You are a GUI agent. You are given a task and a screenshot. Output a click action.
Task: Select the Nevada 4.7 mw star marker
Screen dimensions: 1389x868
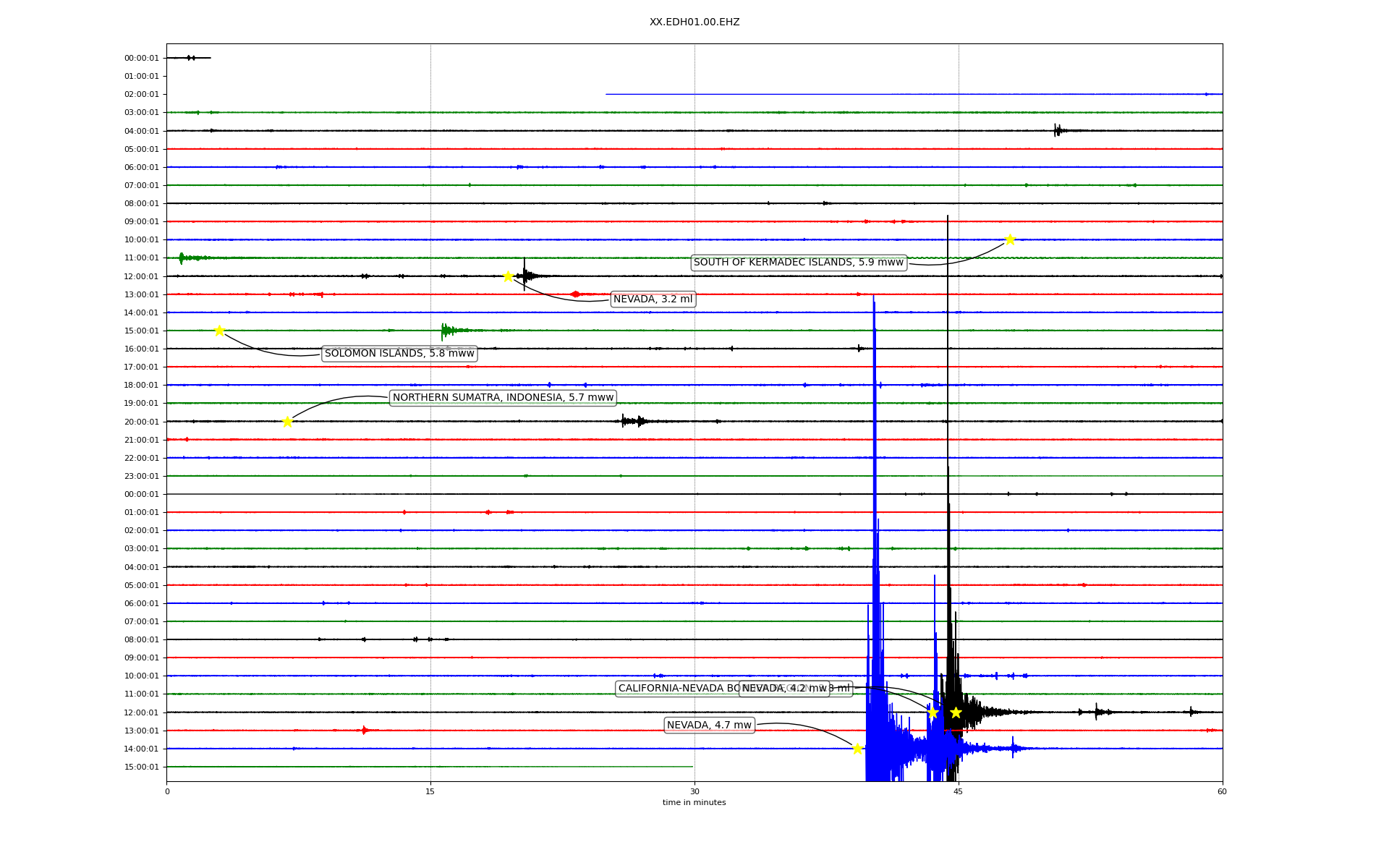pyautogui.click(x=857, y=749)
